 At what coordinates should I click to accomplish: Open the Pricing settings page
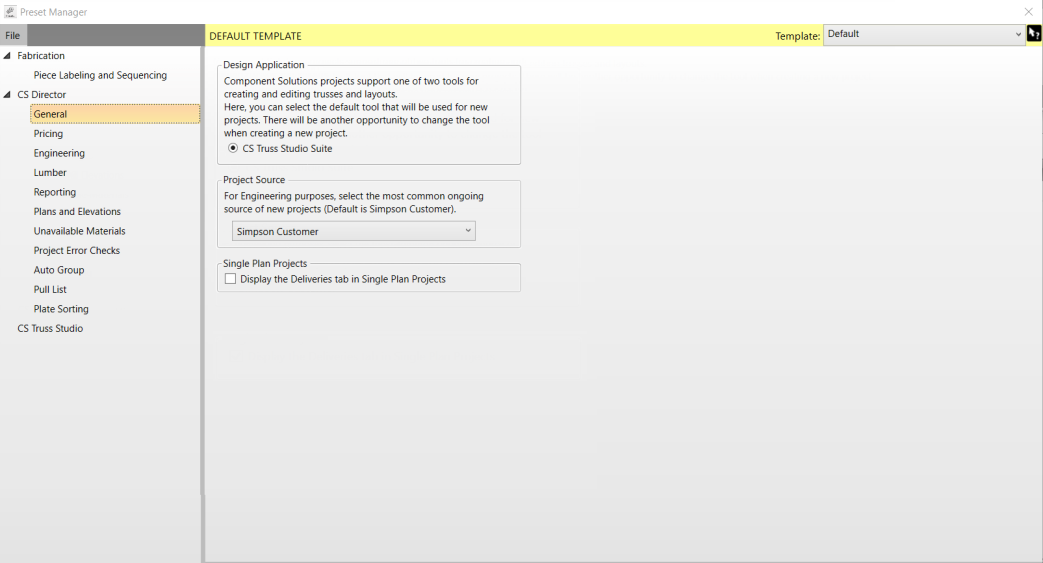point(48,134)
